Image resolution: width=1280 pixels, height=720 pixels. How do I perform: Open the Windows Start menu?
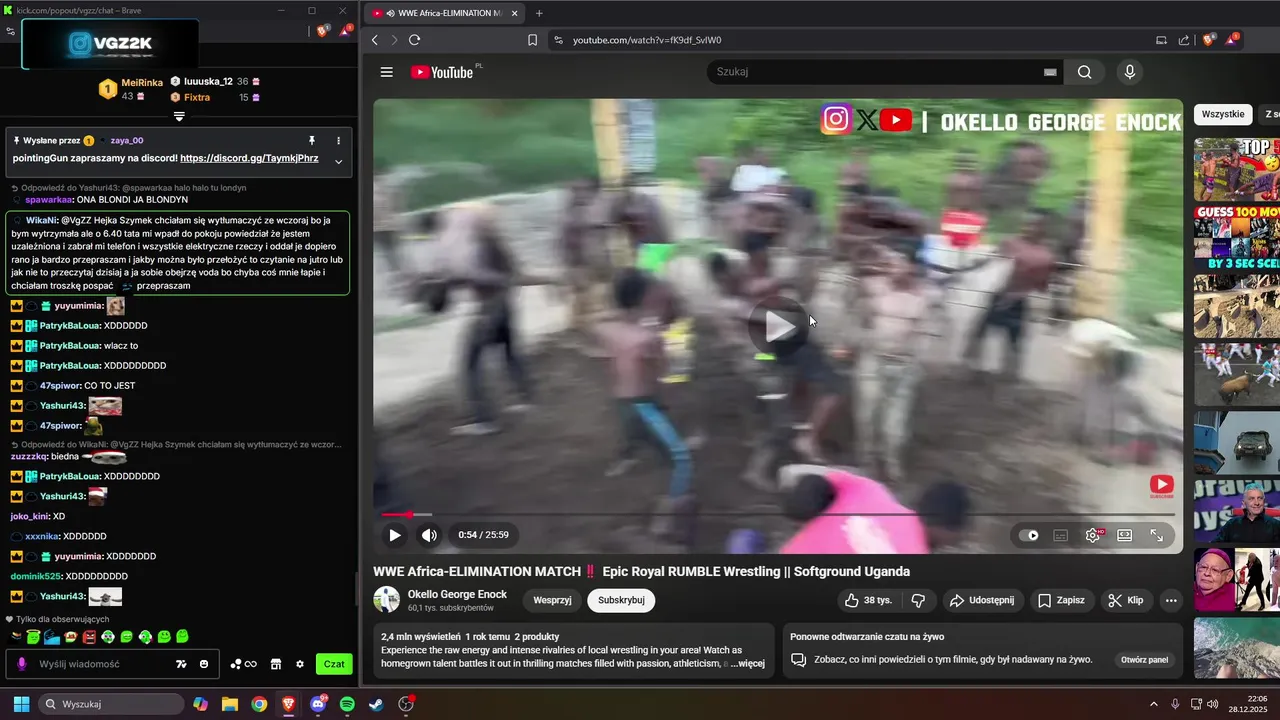click(21, 704)
